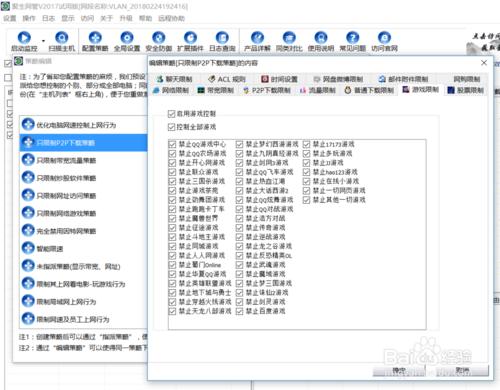Switch to the 时间设置 tab
This screenshot has height=390, width=500.
(279, 79)
